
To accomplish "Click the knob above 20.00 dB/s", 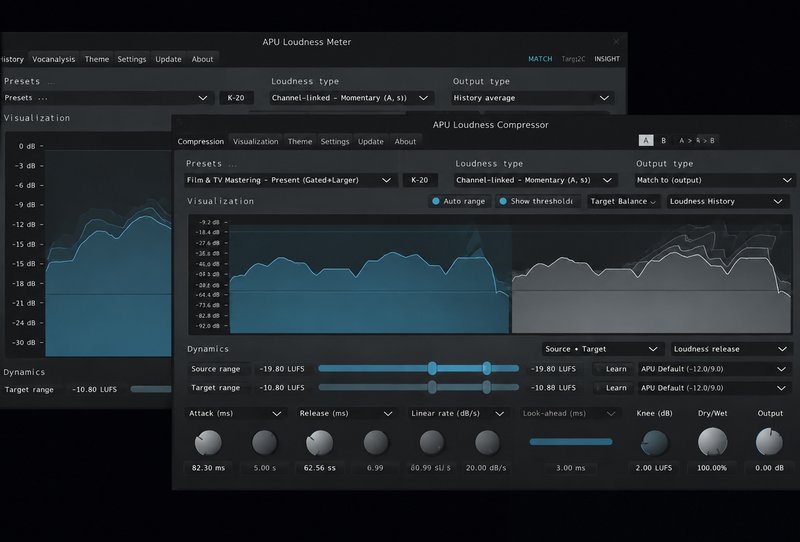I will coord(487,442).
